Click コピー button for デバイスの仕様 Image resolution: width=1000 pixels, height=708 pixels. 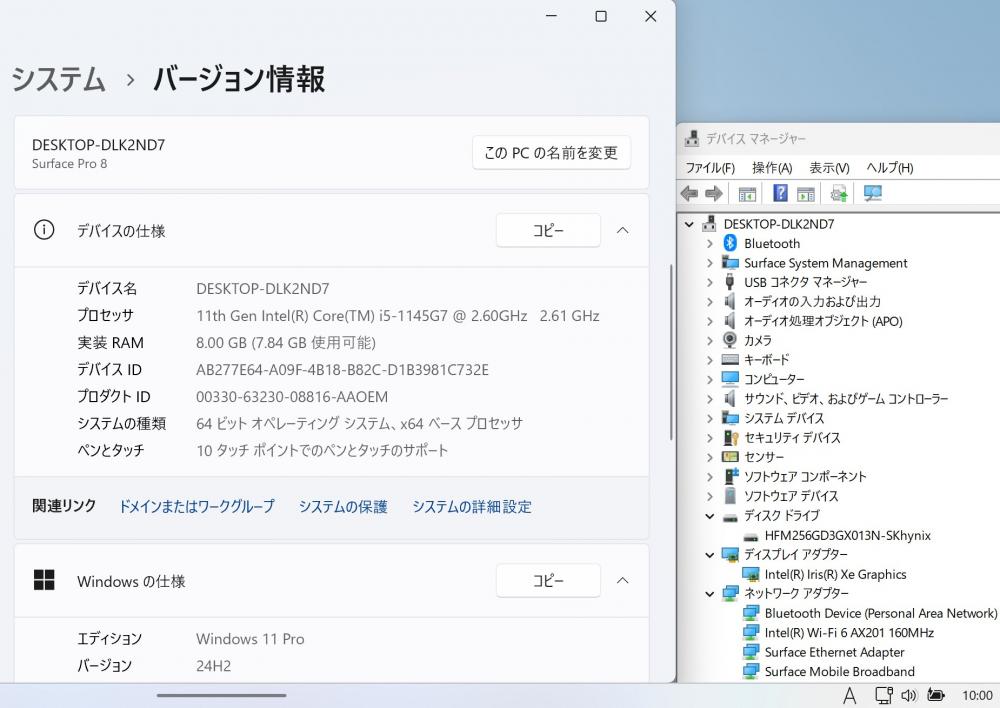pyautogui.click(x=548, y=230)
